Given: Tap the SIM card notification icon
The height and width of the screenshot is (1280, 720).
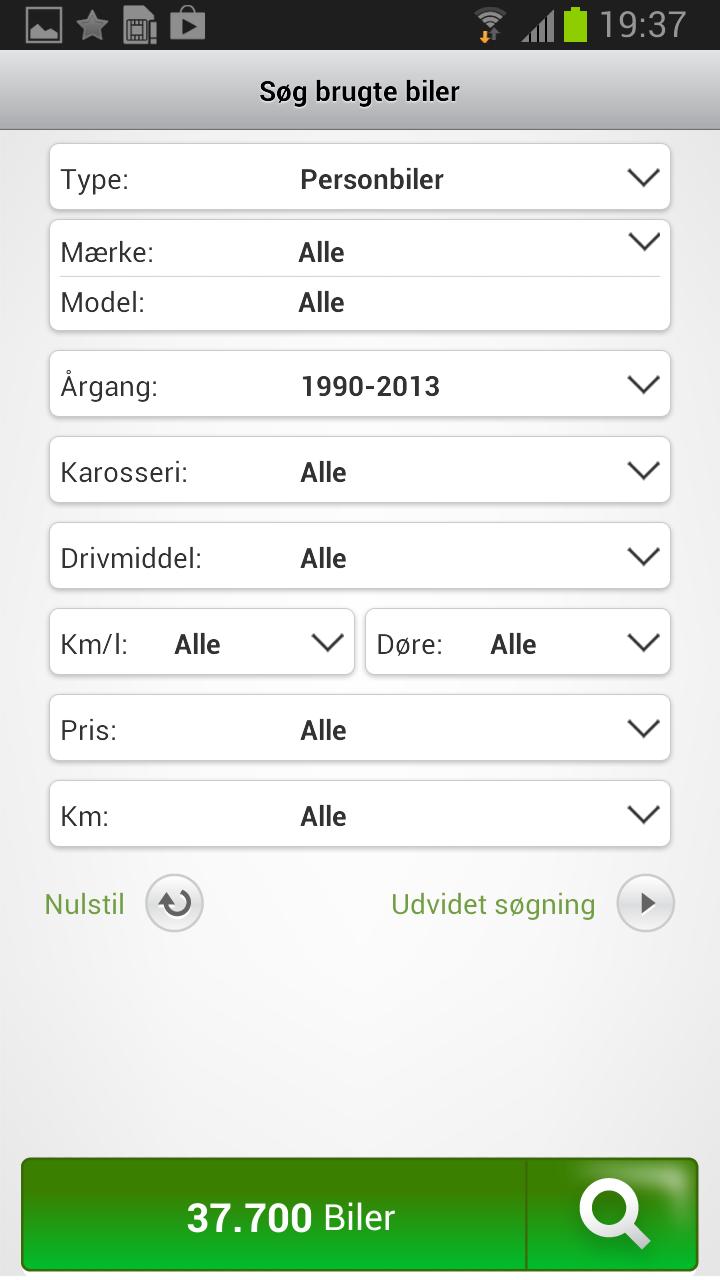Looking at the screenshot, I should [x=140, y=25].
